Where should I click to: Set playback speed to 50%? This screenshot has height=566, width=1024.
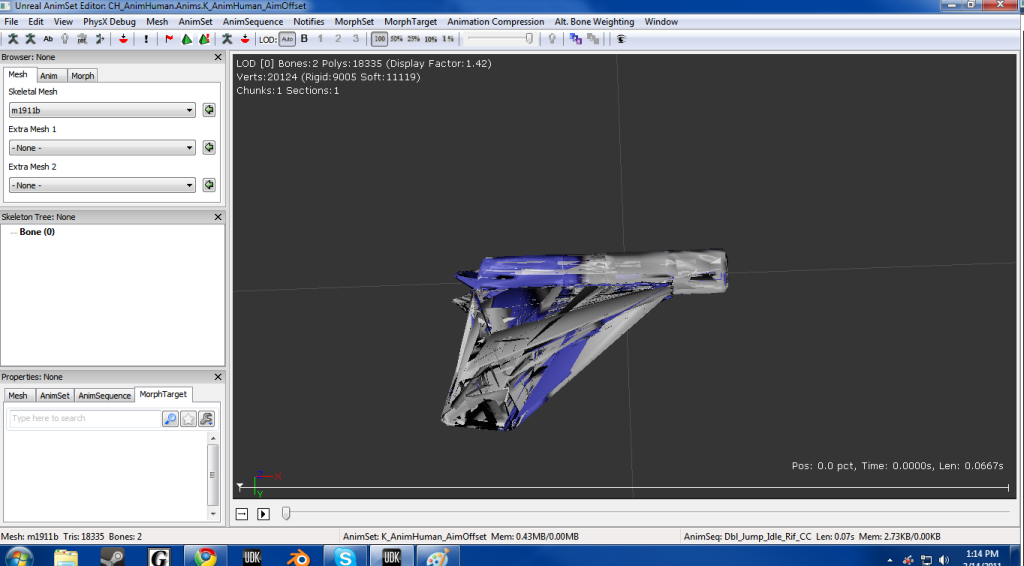(x=396, y=39)
